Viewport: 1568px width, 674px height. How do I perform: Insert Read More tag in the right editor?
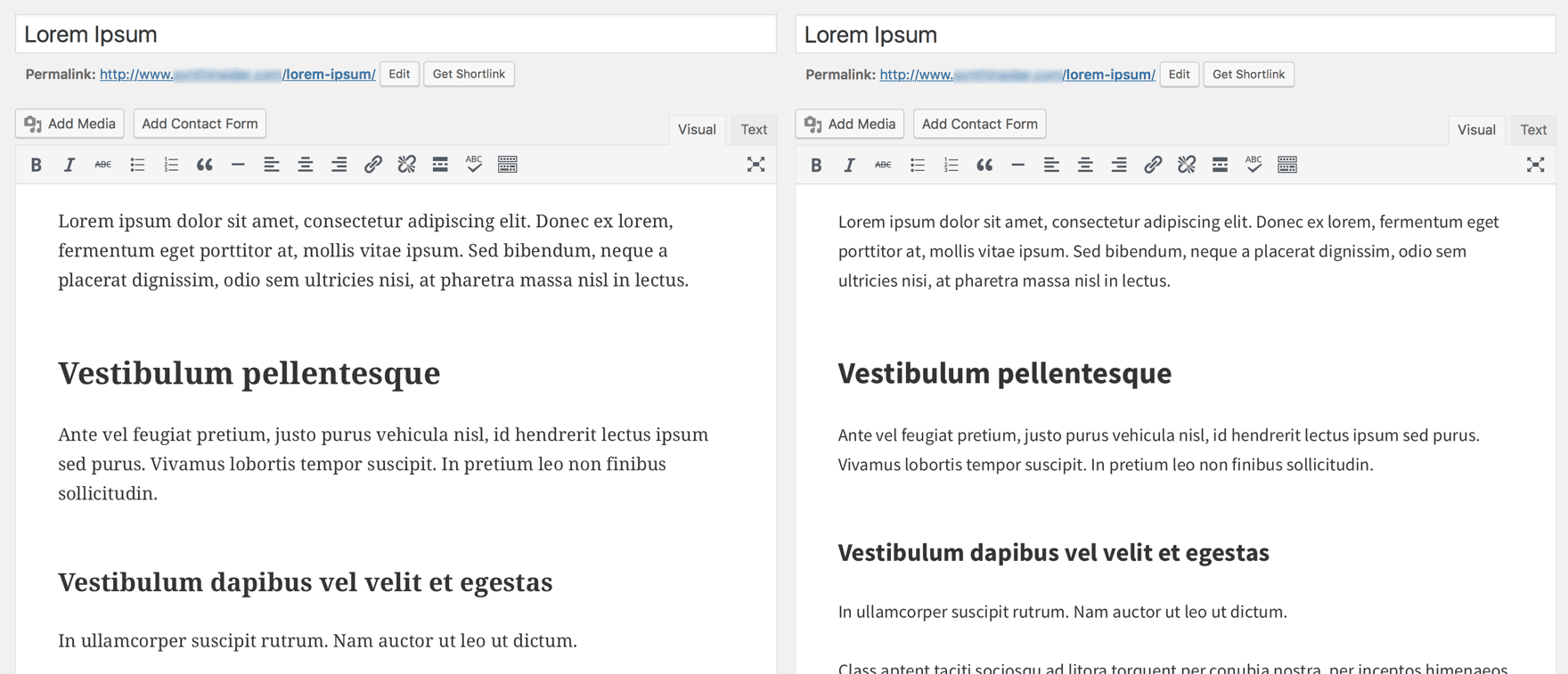(x=1220, y=165)
